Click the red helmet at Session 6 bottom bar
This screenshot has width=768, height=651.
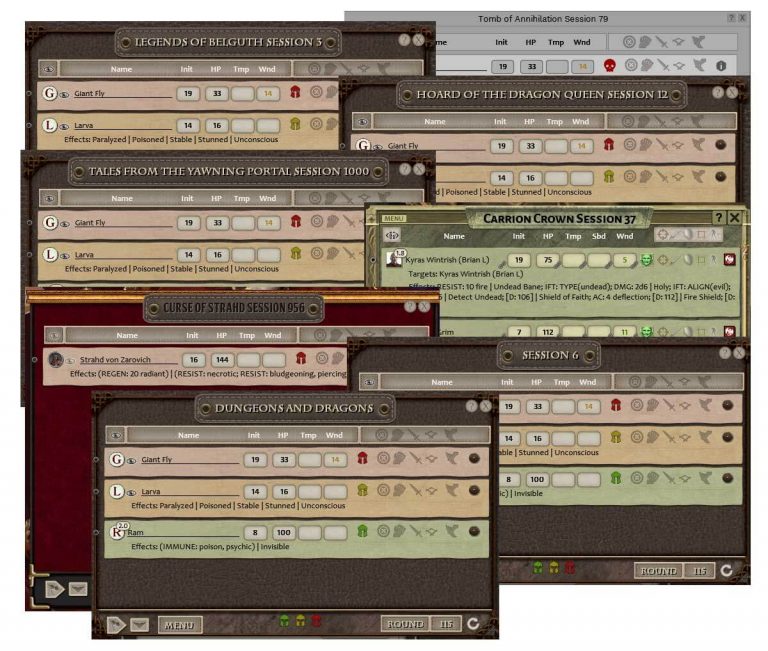[x=570, y=568]
